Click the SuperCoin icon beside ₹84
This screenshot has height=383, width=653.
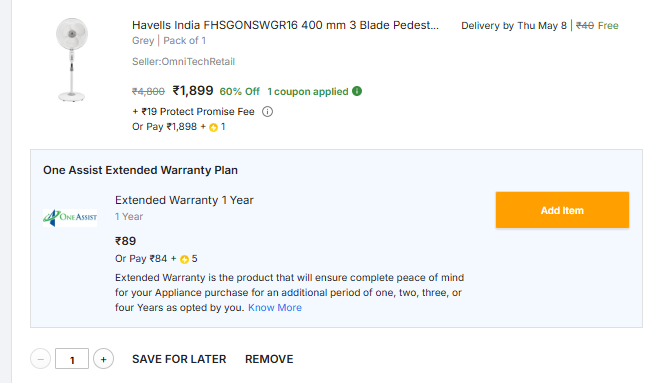[x=184, y=259]
